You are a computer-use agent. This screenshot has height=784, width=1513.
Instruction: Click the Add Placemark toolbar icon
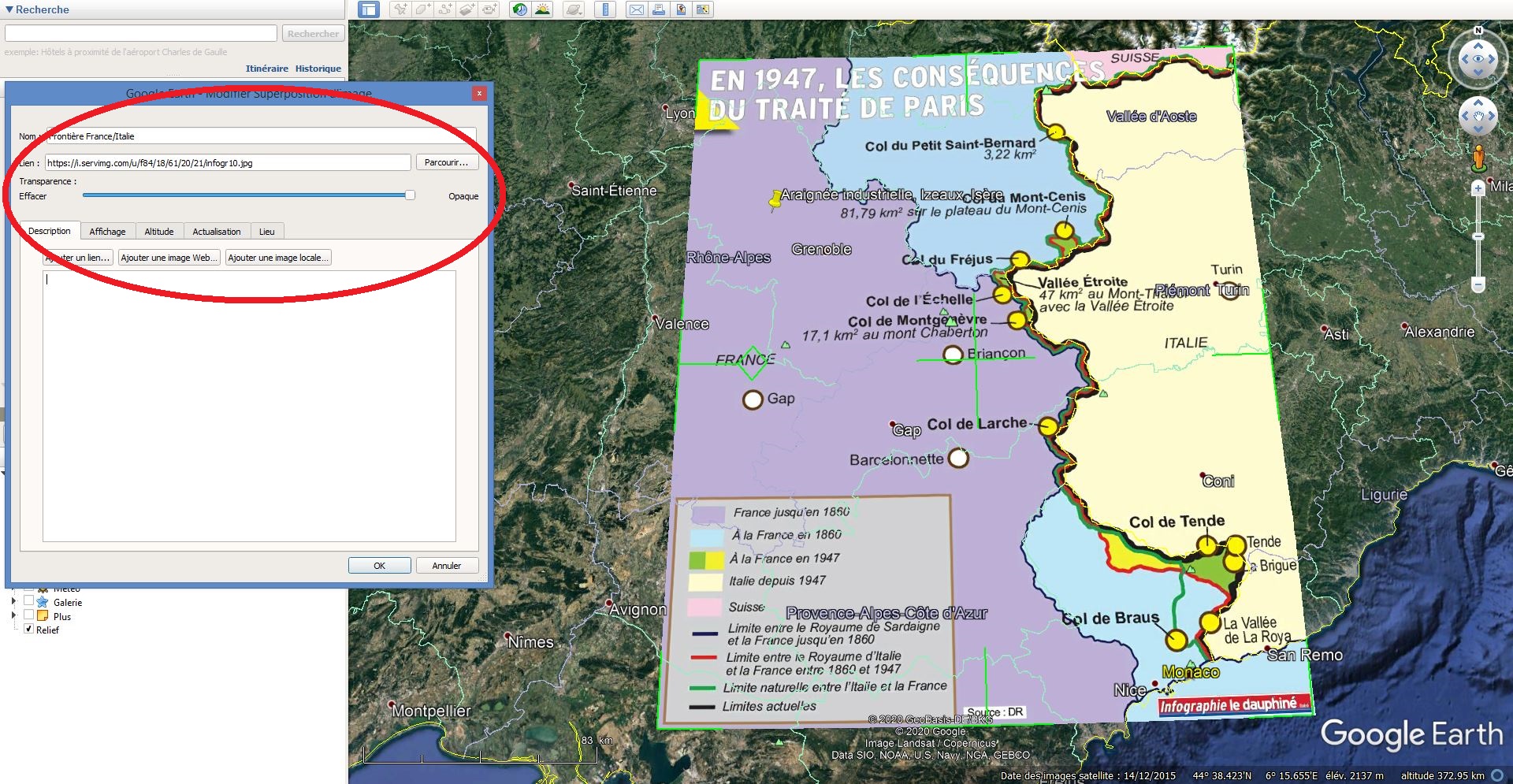[x=401, y=9]
